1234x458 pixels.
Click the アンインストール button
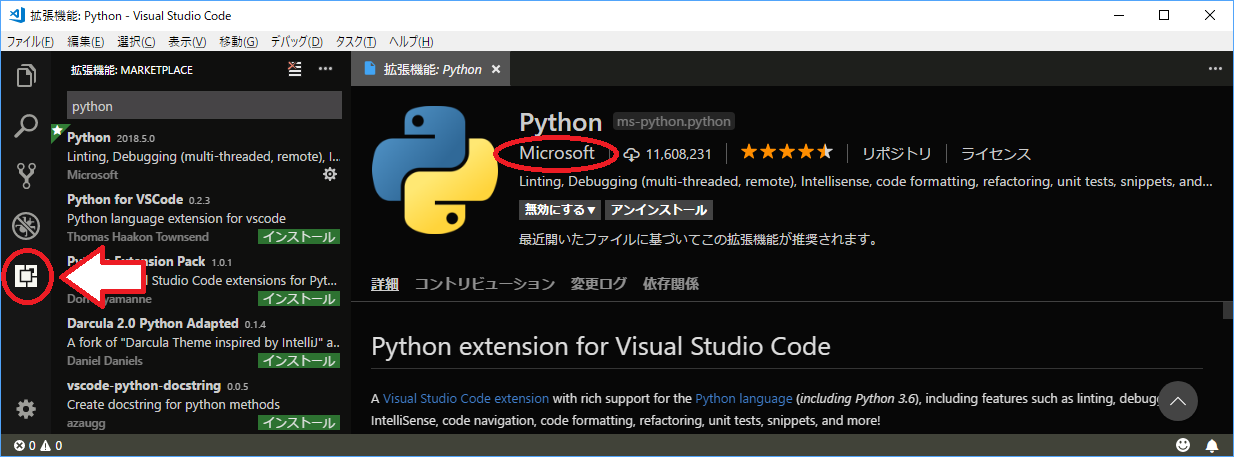[x=660, y=210]
